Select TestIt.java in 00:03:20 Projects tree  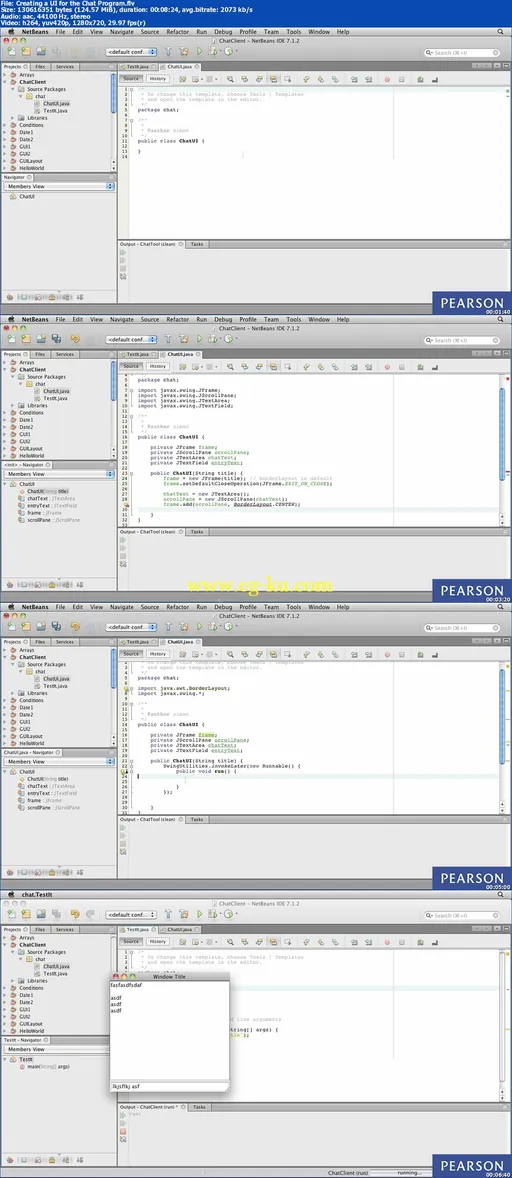point(56,398)
